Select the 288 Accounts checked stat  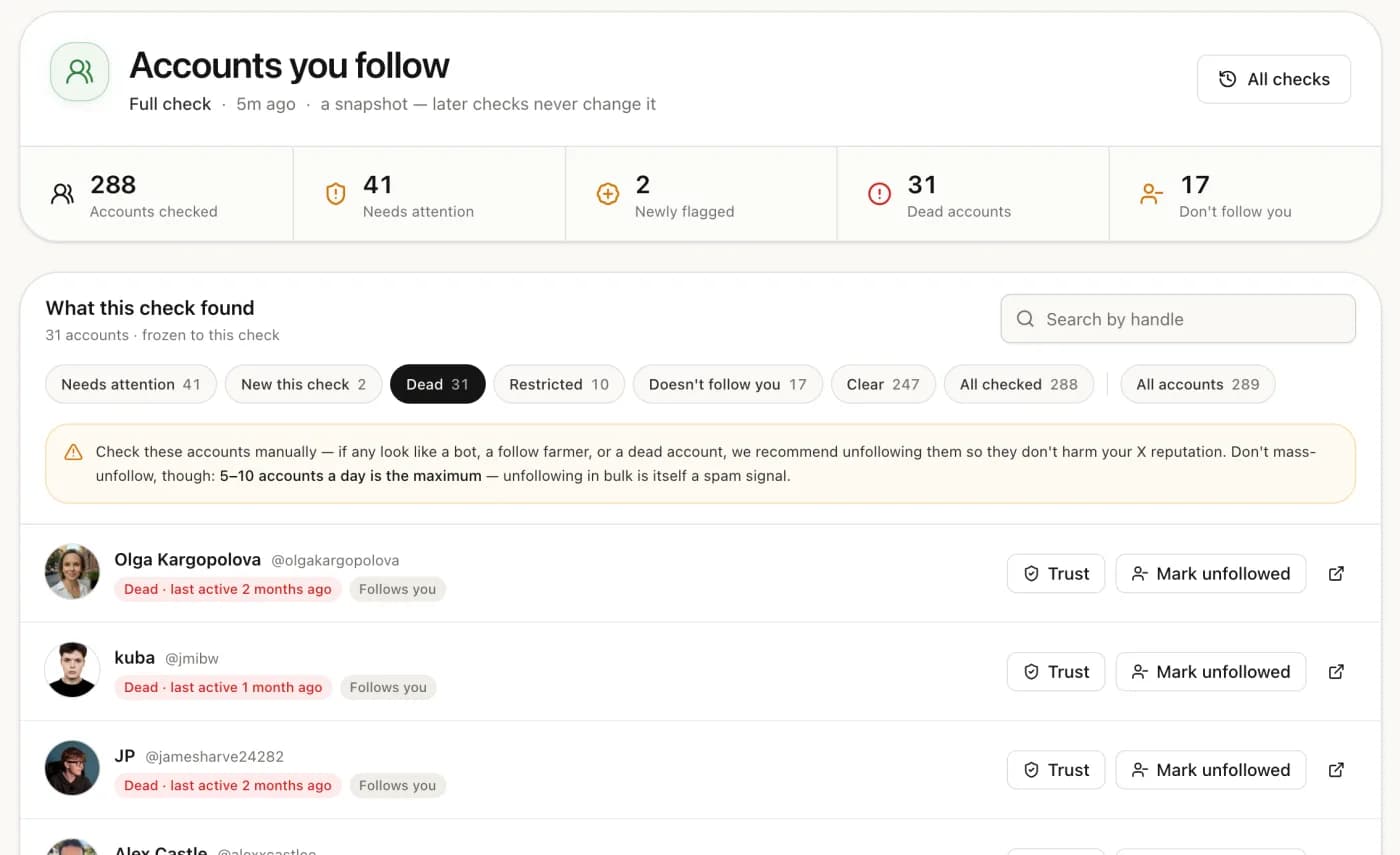click(x=157, y=194)
